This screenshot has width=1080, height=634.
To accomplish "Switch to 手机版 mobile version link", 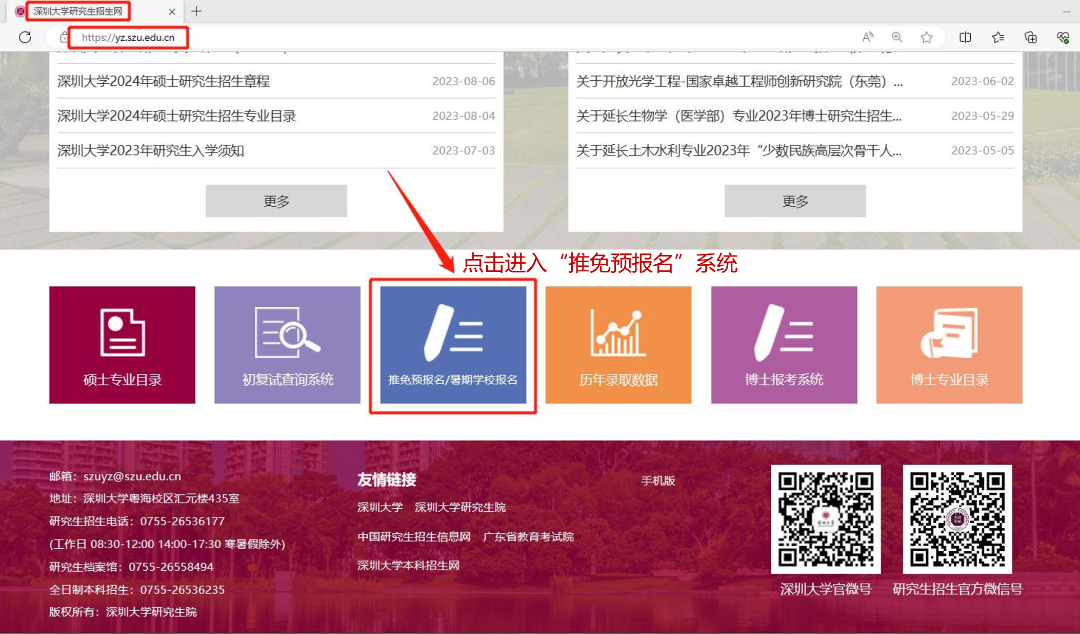I will pyautogui.click(x=658, y=481).
